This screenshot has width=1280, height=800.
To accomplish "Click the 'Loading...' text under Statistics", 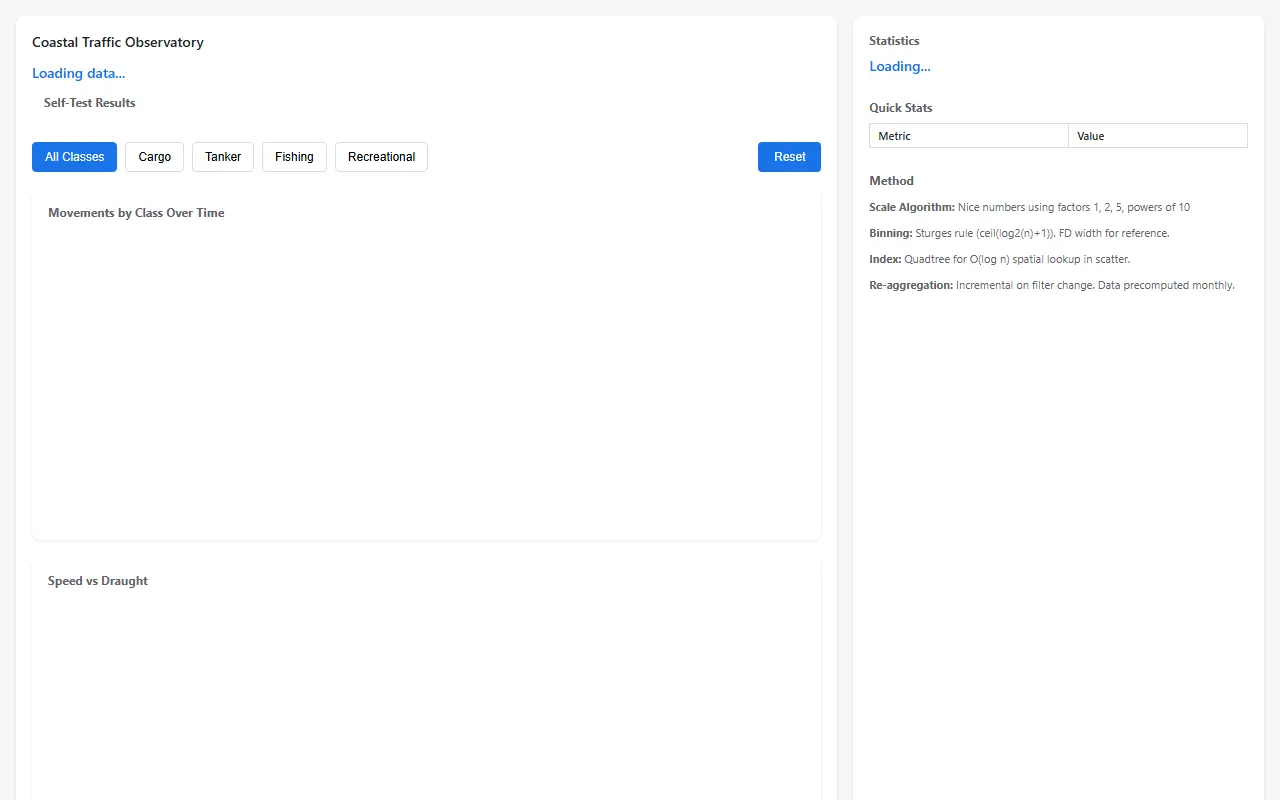I will coord(900,67).
